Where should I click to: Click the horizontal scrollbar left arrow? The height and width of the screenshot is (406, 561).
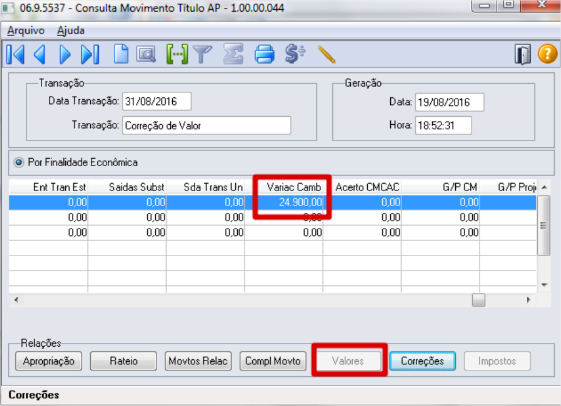16,300
